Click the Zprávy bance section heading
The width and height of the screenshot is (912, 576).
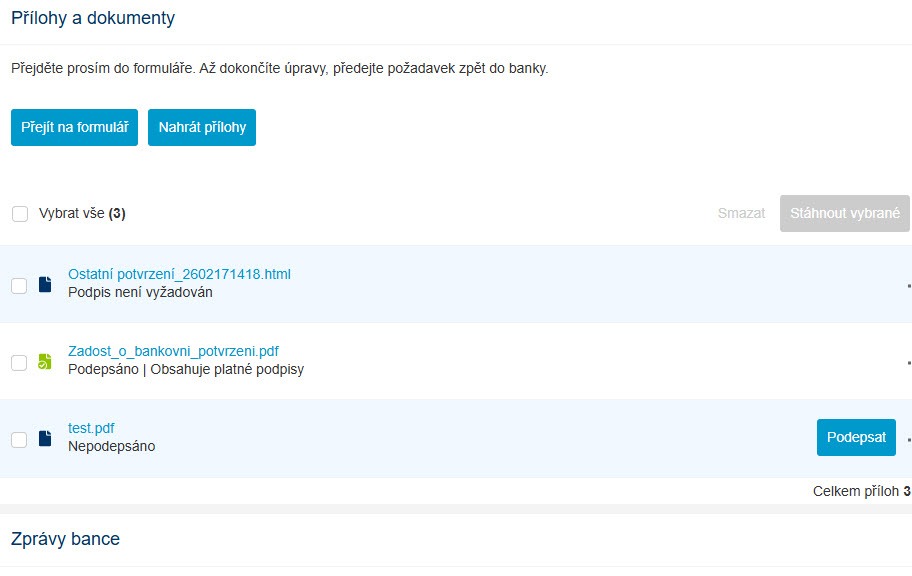pos(65,538)
